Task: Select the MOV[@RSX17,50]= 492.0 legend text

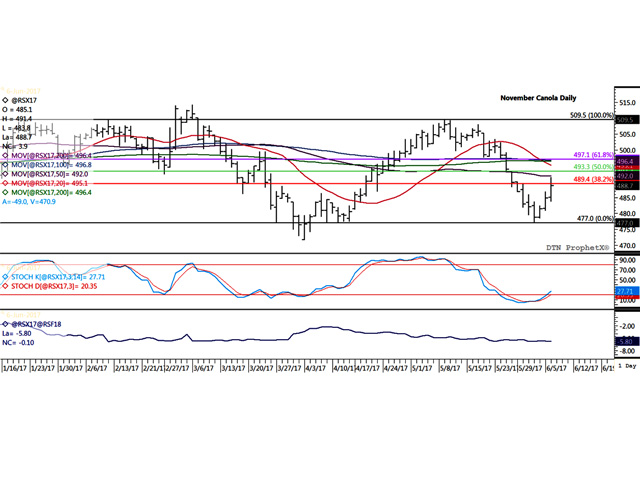Action: tap(49, 174)
